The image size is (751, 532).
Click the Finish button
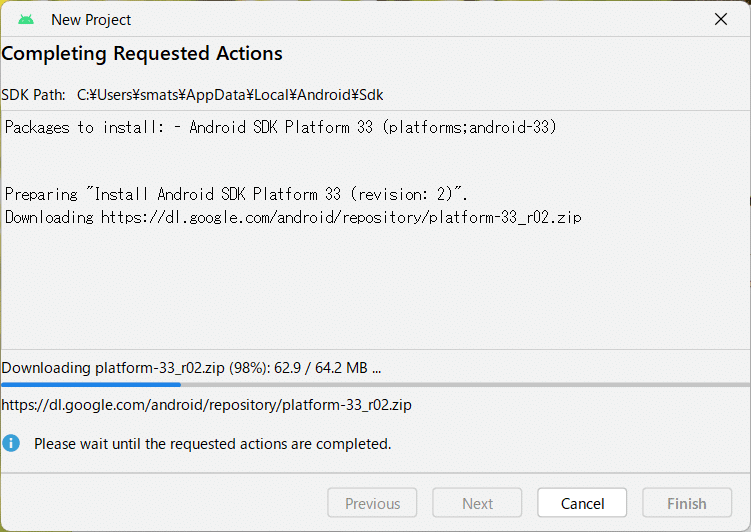tap(687, 503)
